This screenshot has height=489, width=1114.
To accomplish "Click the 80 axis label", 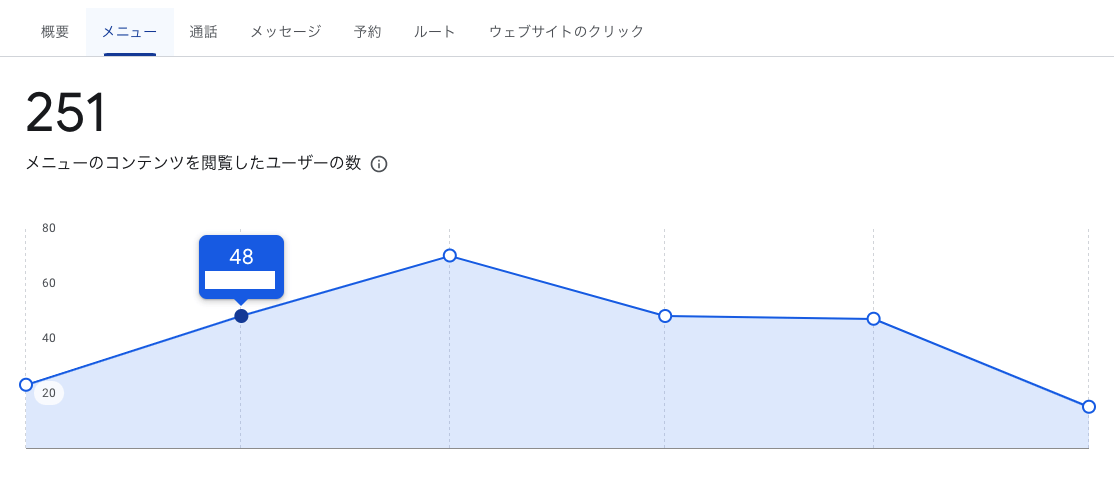I will (x=48, y=228).
